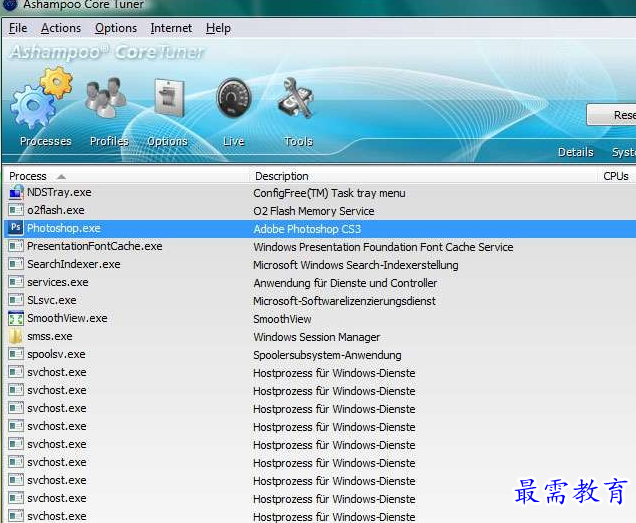The width and height of the screenshot is (636, 523).
Task: Click 'Windows Presentation Foundation Font Cache Service'
Action: [383, 247]
